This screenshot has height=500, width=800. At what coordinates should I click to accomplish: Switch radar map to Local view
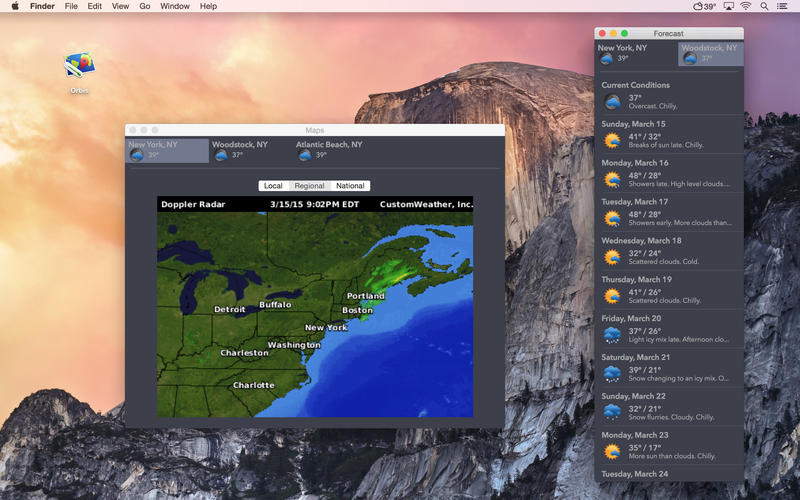click(x=273, y=186)
